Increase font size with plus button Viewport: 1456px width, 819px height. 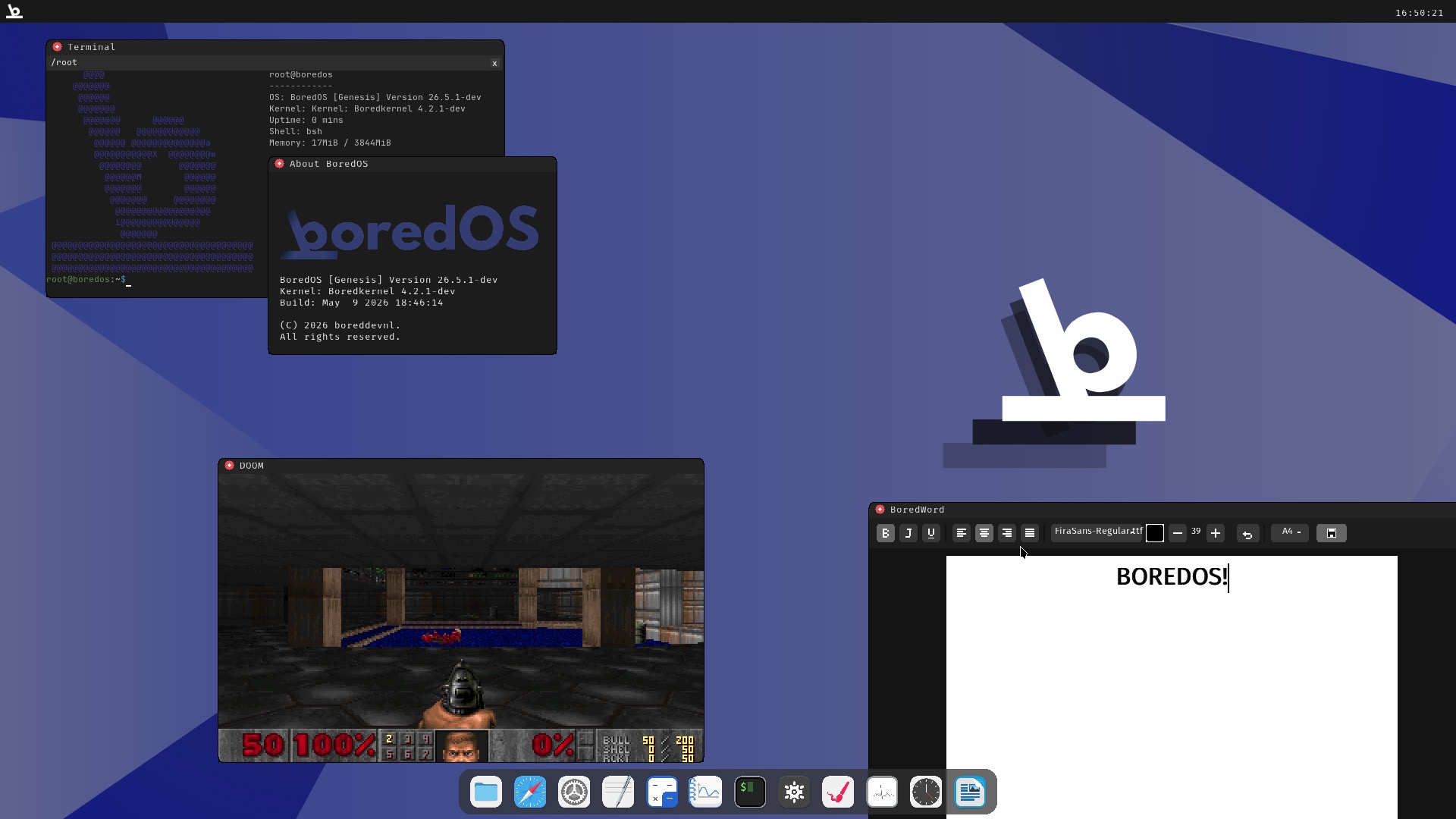coord(1215,533)
